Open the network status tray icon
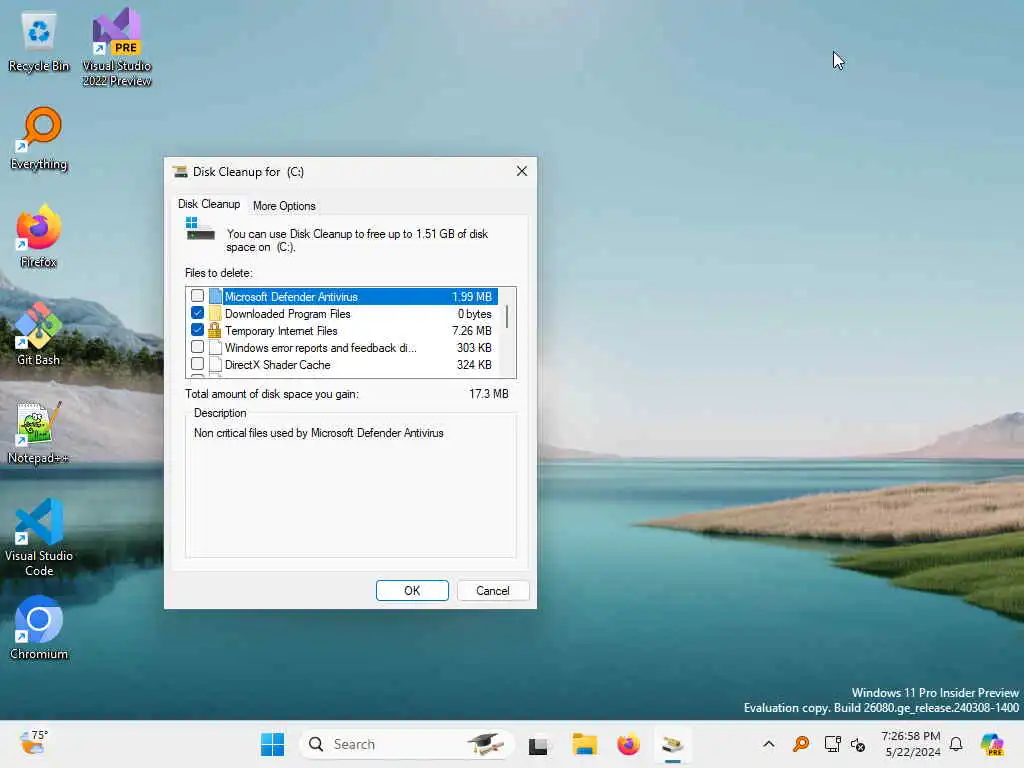This screenshot has height=768, width=1024. point(832,744)
